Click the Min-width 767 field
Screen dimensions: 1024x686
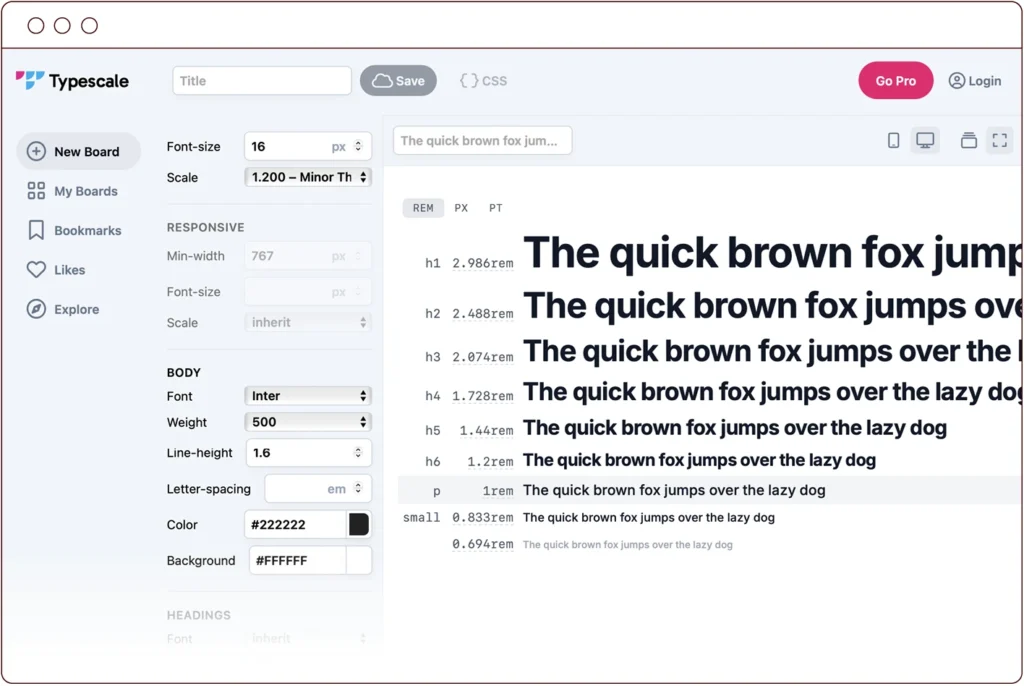[308, 255]
